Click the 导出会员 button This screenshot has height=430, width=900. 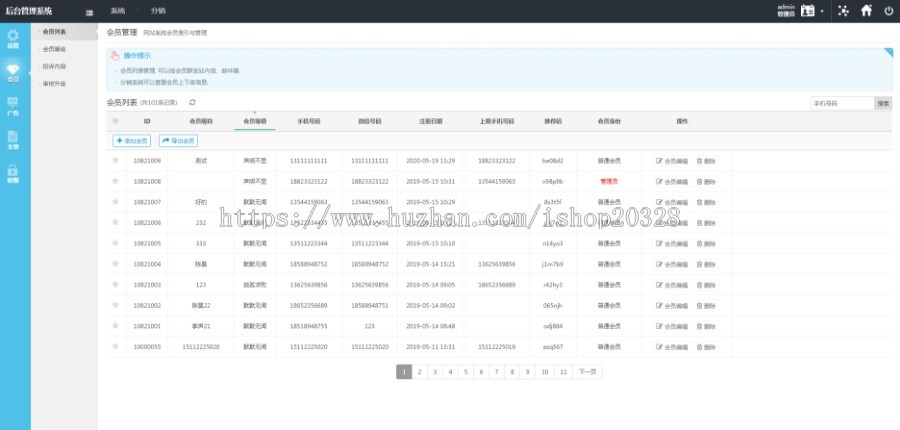(x=178, y=141)
